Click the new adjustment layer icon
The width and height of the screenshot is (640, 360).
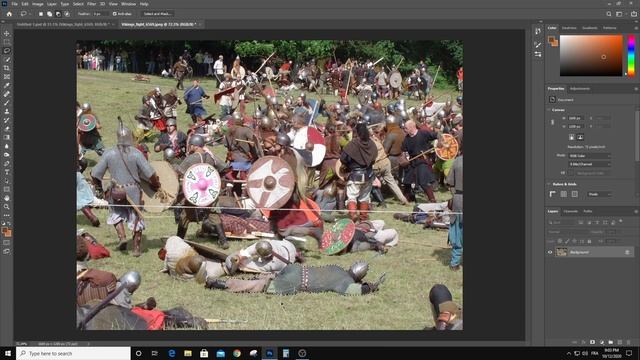(602, 342)
